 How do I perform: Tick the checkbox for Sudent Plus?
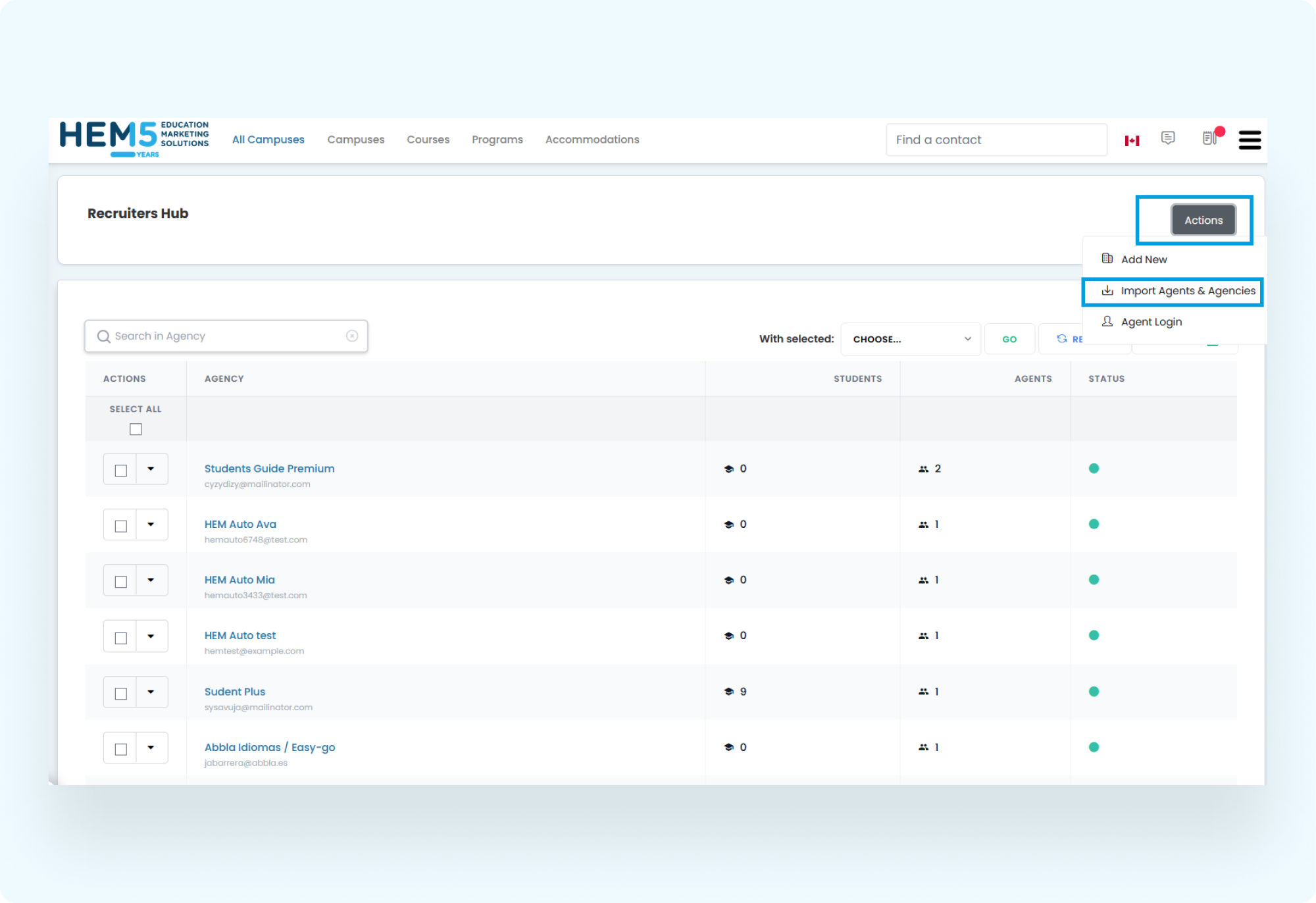click(x=120, y=693)
